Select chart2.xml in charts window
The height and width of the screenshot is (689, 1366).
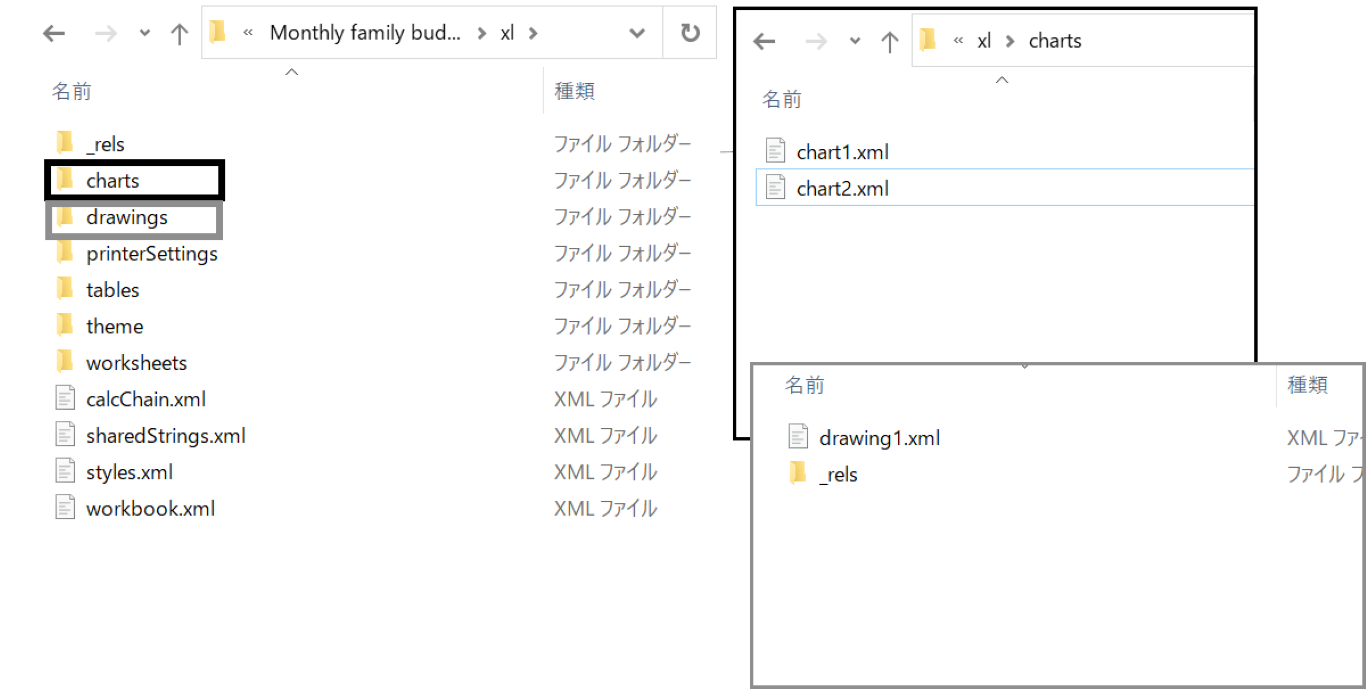[x=842, y=189]
